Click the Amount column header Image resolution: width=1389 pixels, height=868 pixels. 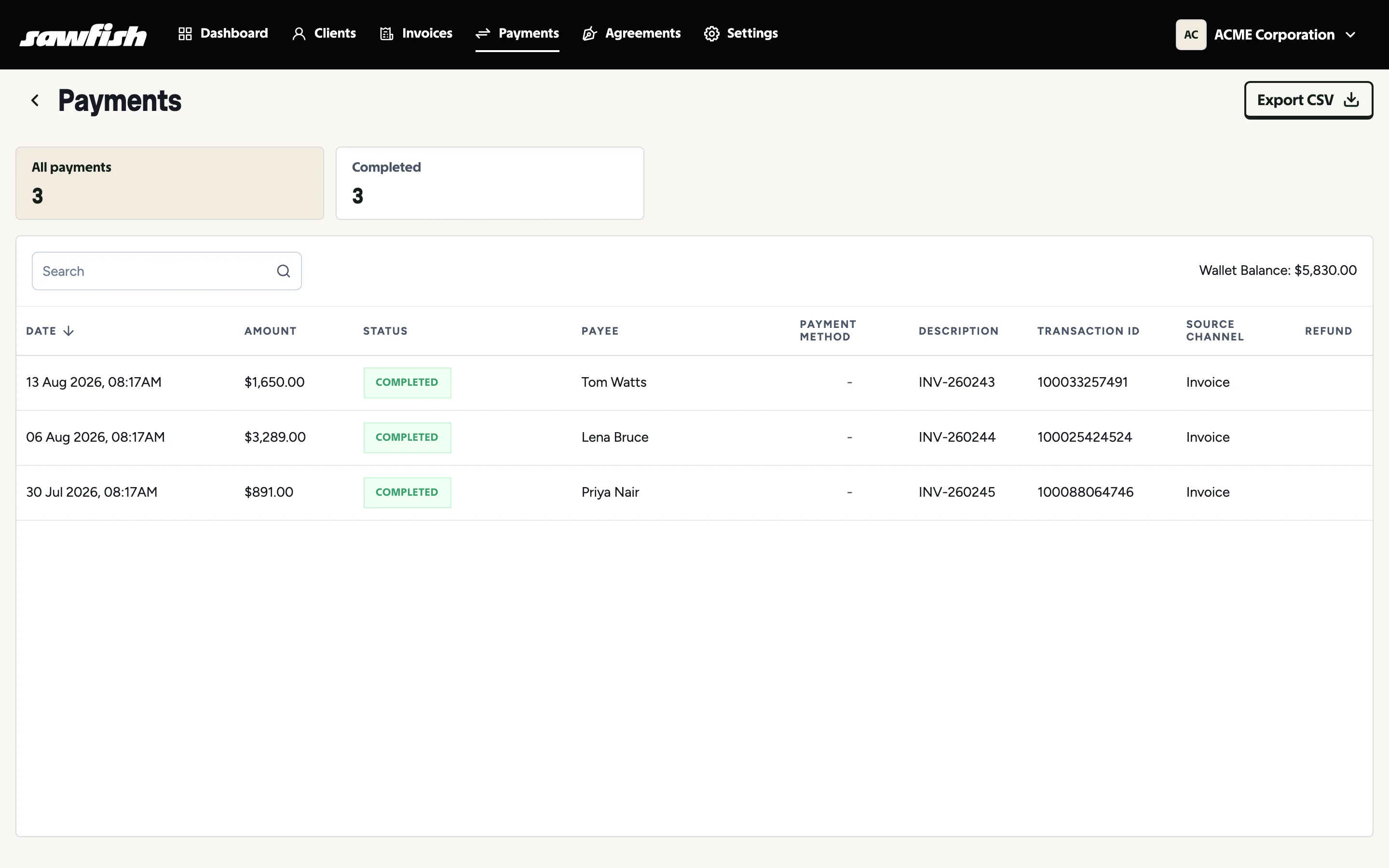click(x=271, y=331)
